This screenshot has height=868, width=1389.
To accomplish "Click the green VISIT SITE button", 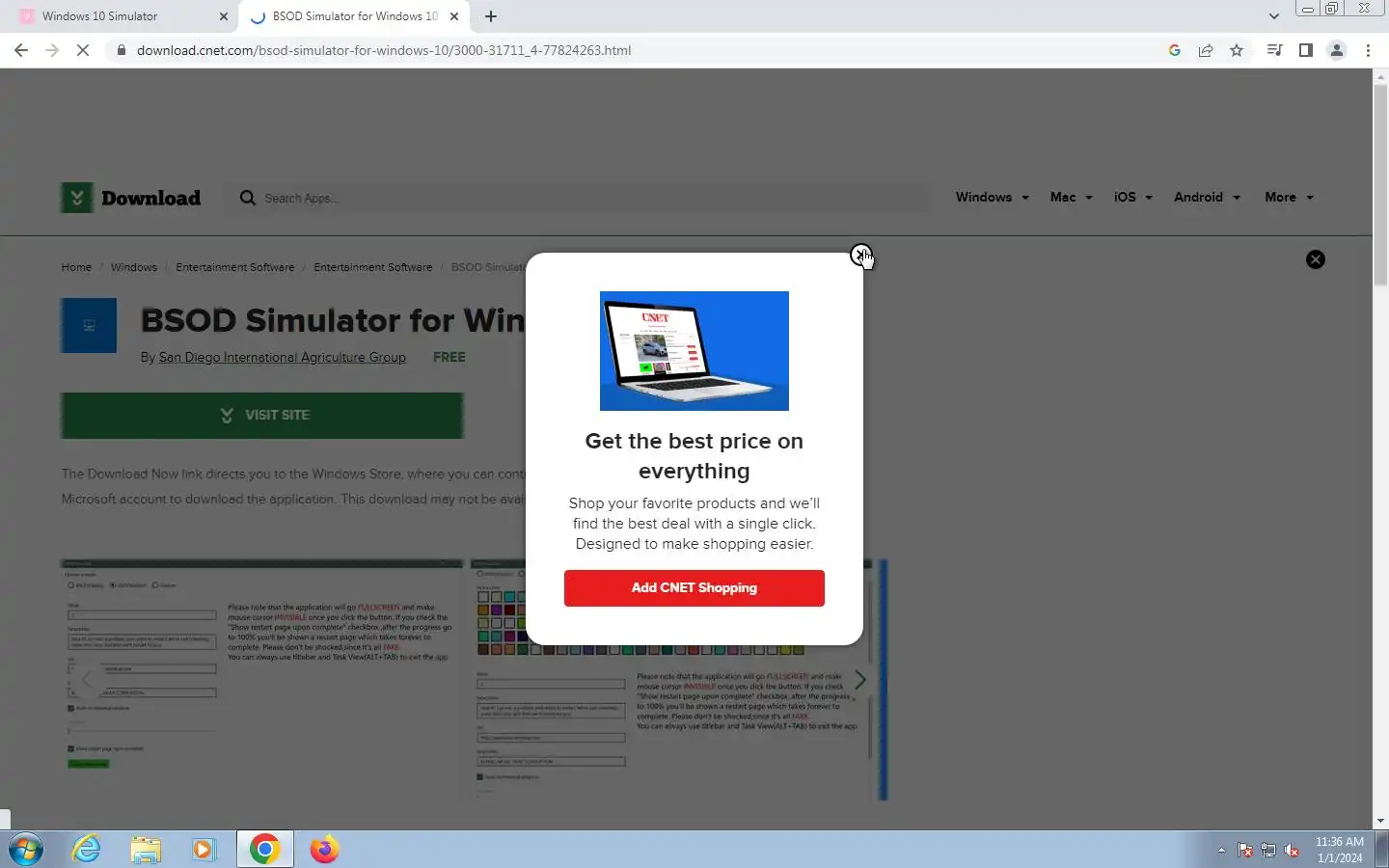I will point(262,416).
